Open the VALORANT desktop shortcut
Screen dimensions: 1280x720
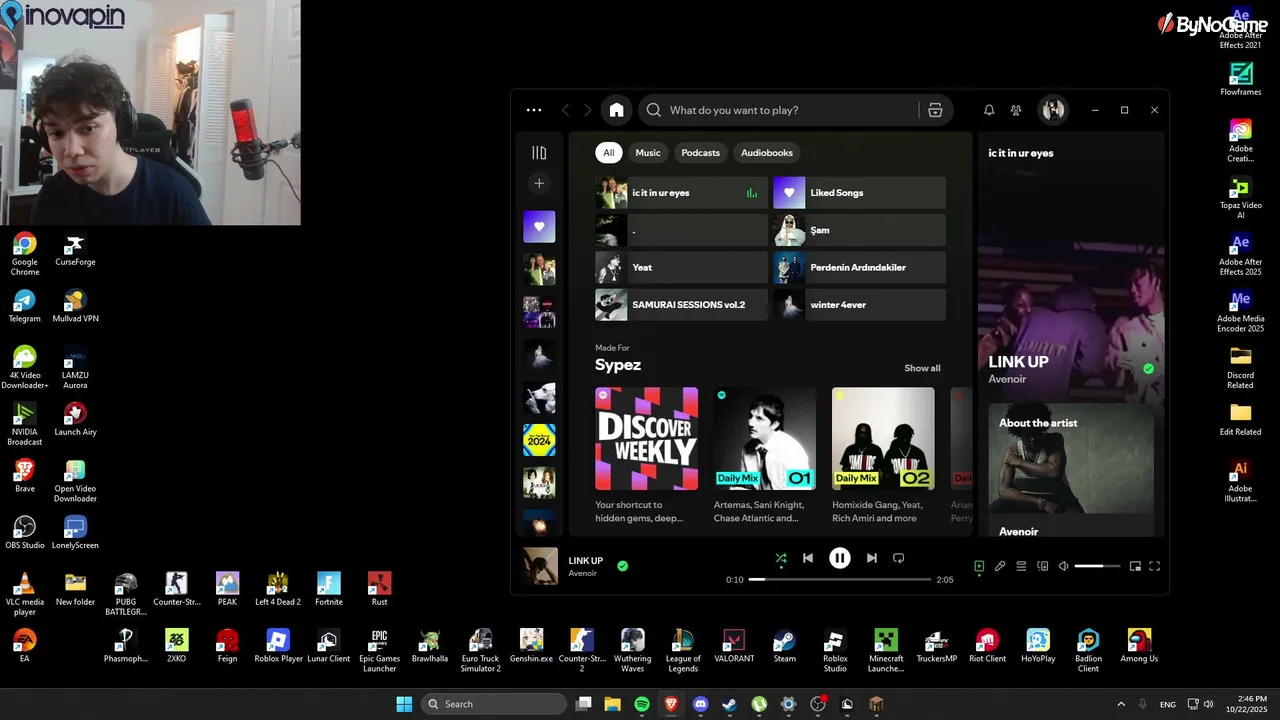[x=734, y=645]
